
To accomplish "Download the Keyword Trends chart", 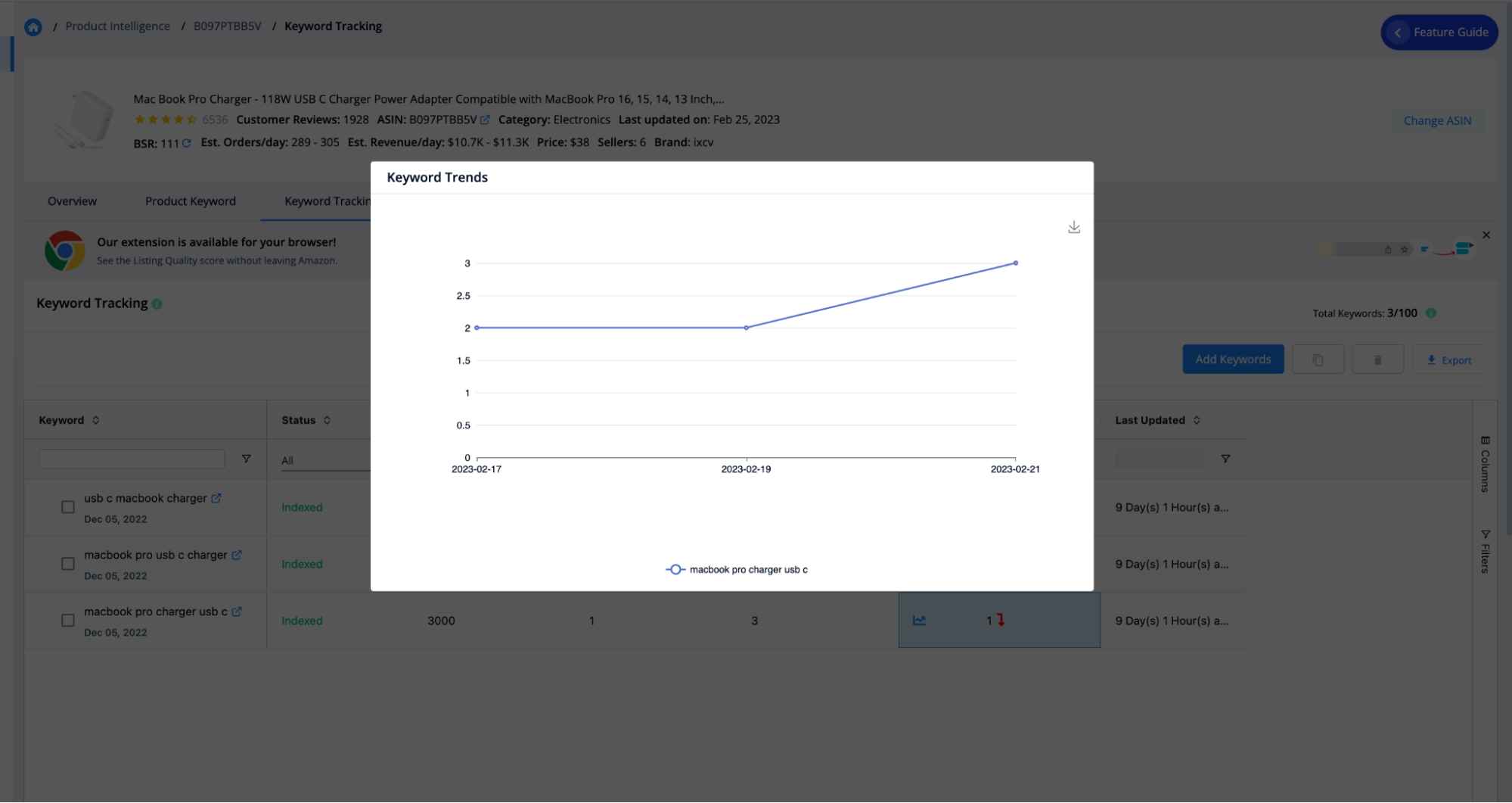I will click(x=1074, y=228).
